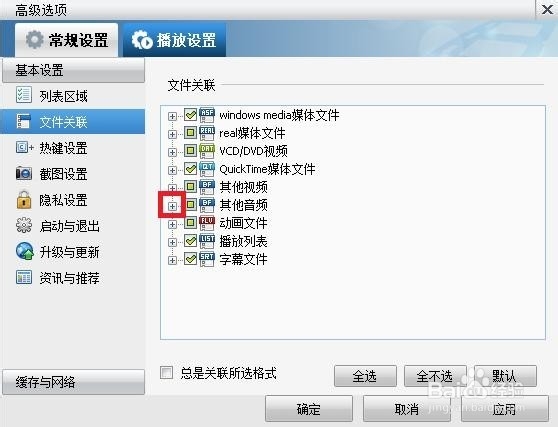
Task: Open 截图设置 camera icon
Action: pyautogui.click(x=24, y=173)
